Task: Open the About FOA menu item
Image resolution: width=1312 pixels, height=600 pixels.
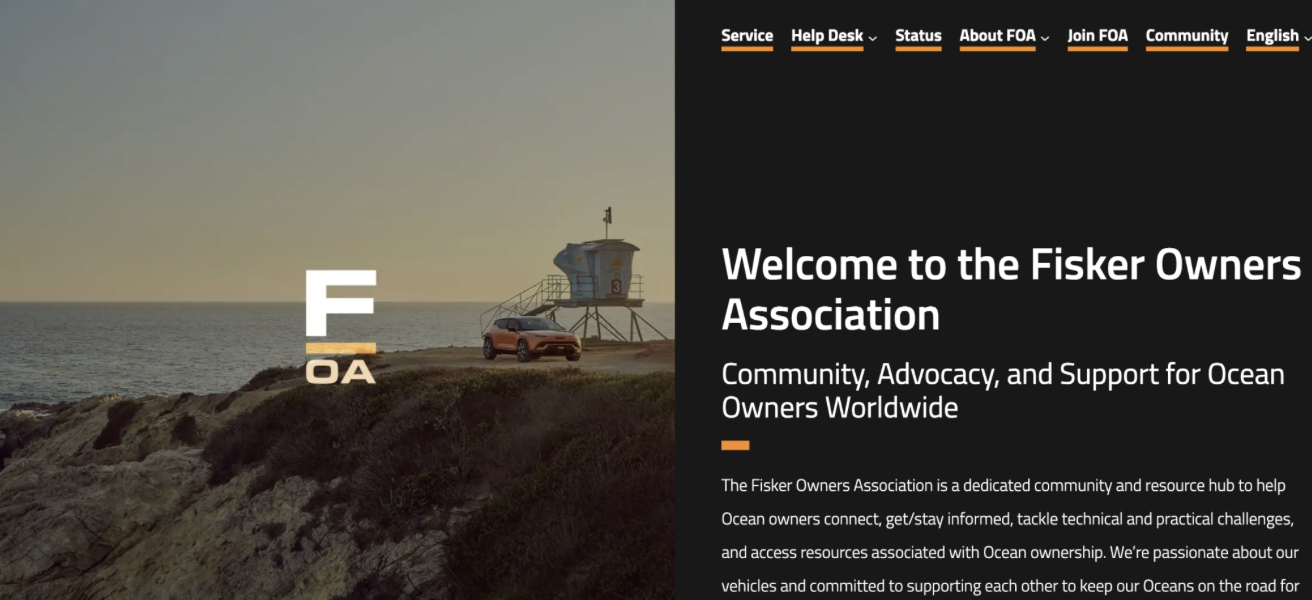Action: [x=997, y=36]
